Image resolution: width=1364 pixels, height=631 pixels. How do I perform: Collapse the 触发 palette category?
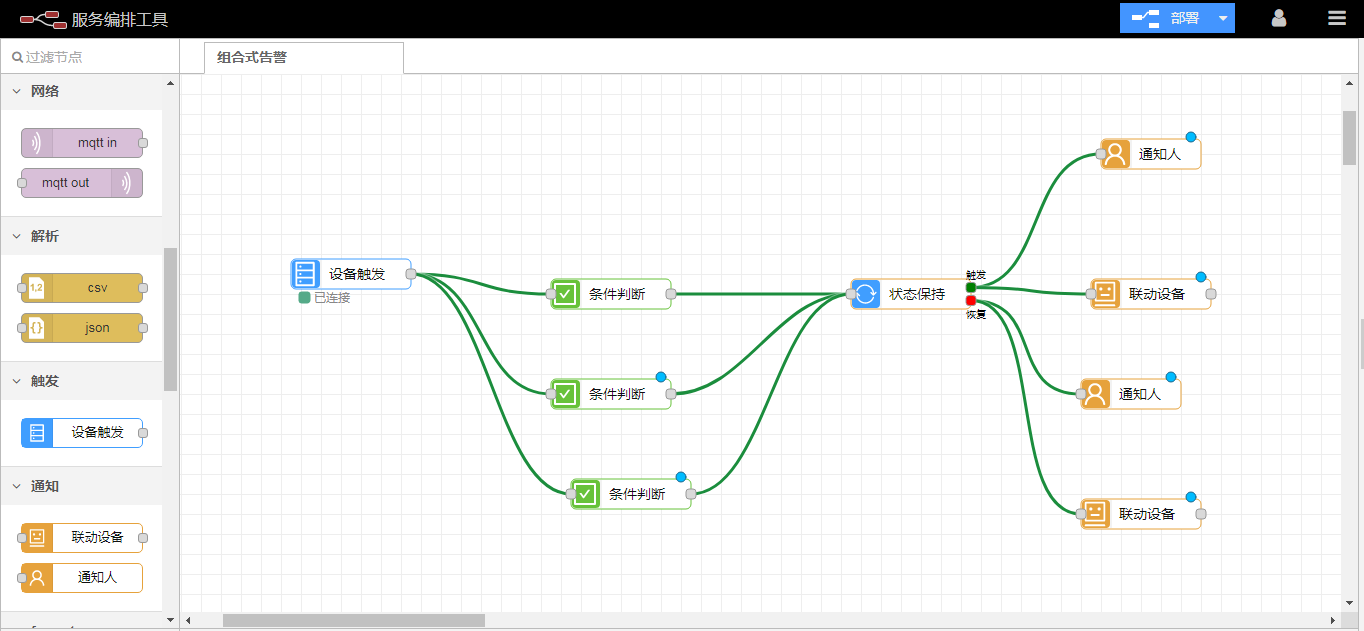(x=17, y=381)
